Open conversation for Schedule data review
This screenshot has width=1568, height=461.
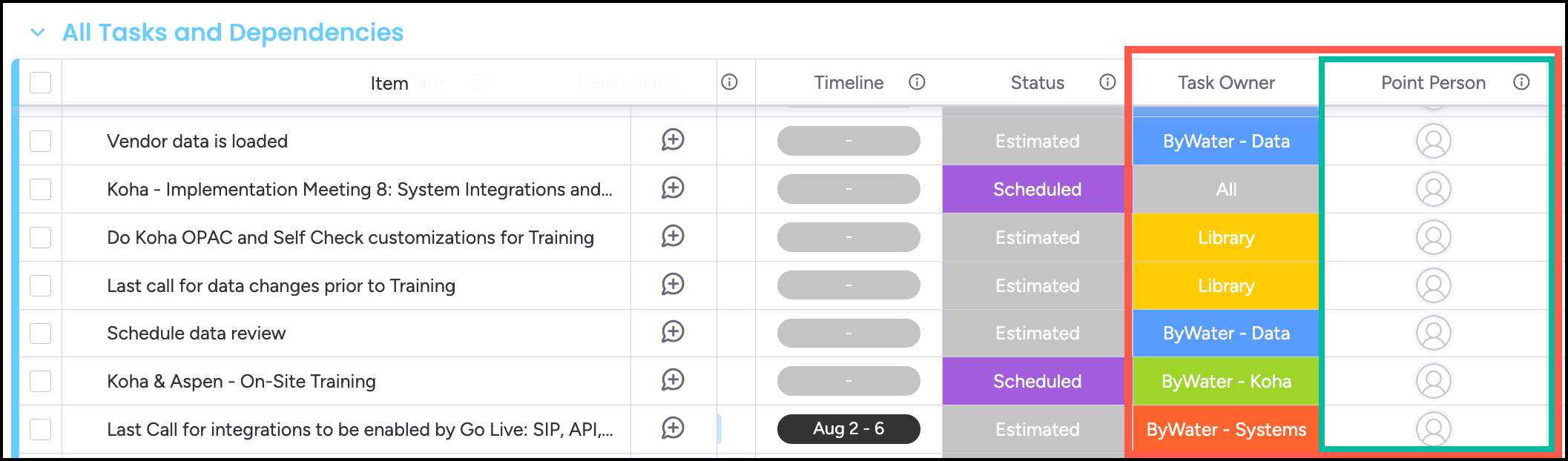coord(673,332)
